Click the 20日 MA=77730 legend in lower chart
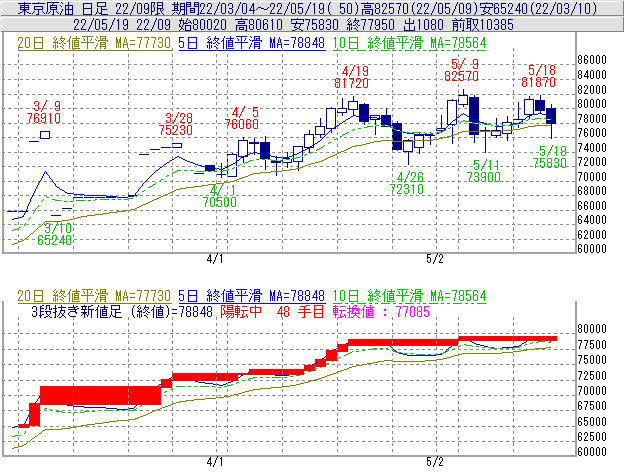This screenshot has width=624, height=475. pos(94,296)
